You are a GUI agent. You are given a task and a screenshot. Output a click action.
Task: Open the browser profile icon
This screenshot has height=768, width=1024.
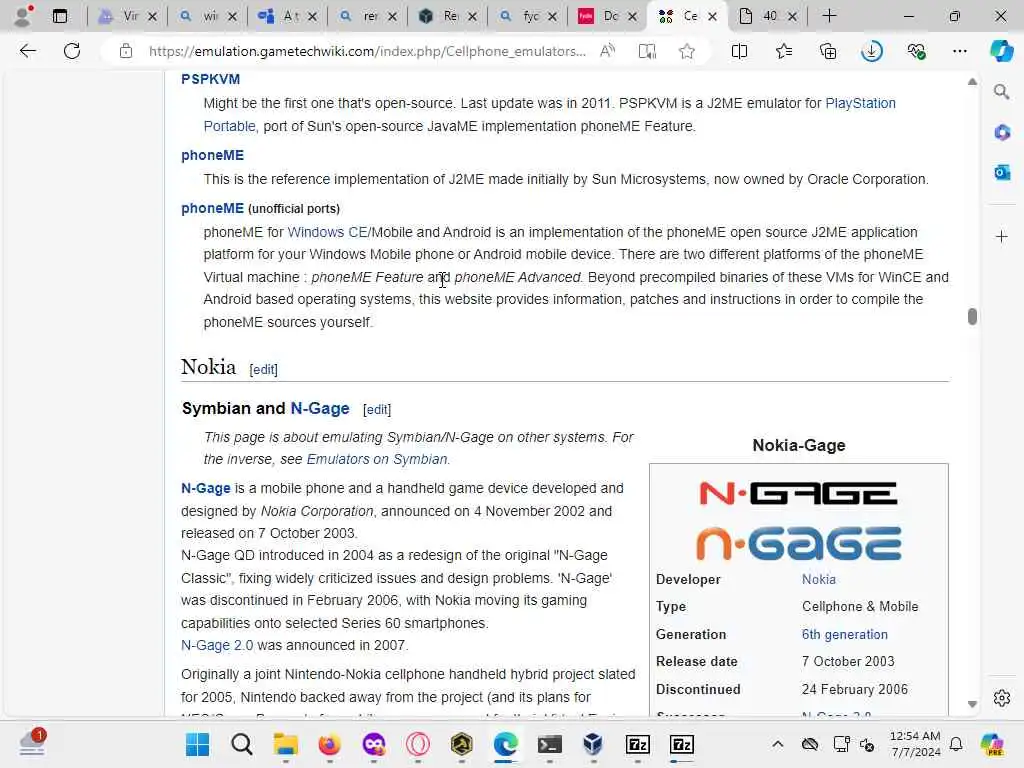(x=24, y=16)
